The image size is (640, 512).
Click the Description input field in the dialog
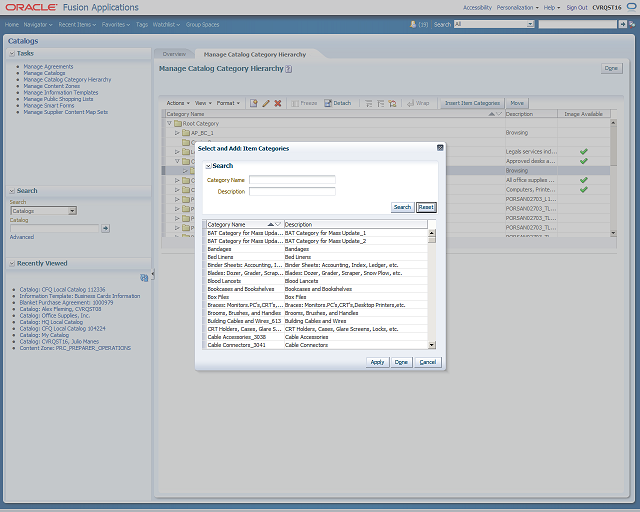(x=292, y=191)
